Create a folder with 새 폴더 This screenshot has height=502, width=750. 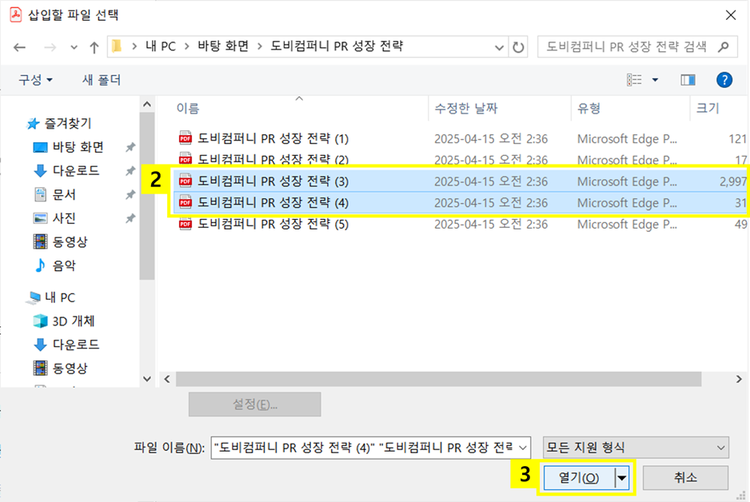[x=101, y=79]
